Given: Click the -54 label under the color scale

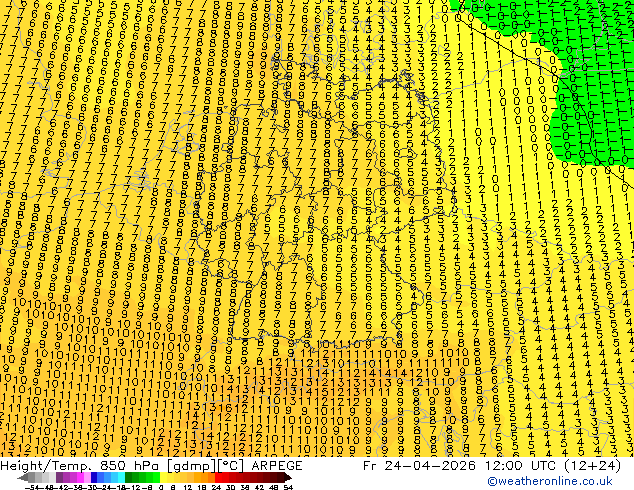Looking at the screenshot, I should click(x=32, y=488).
